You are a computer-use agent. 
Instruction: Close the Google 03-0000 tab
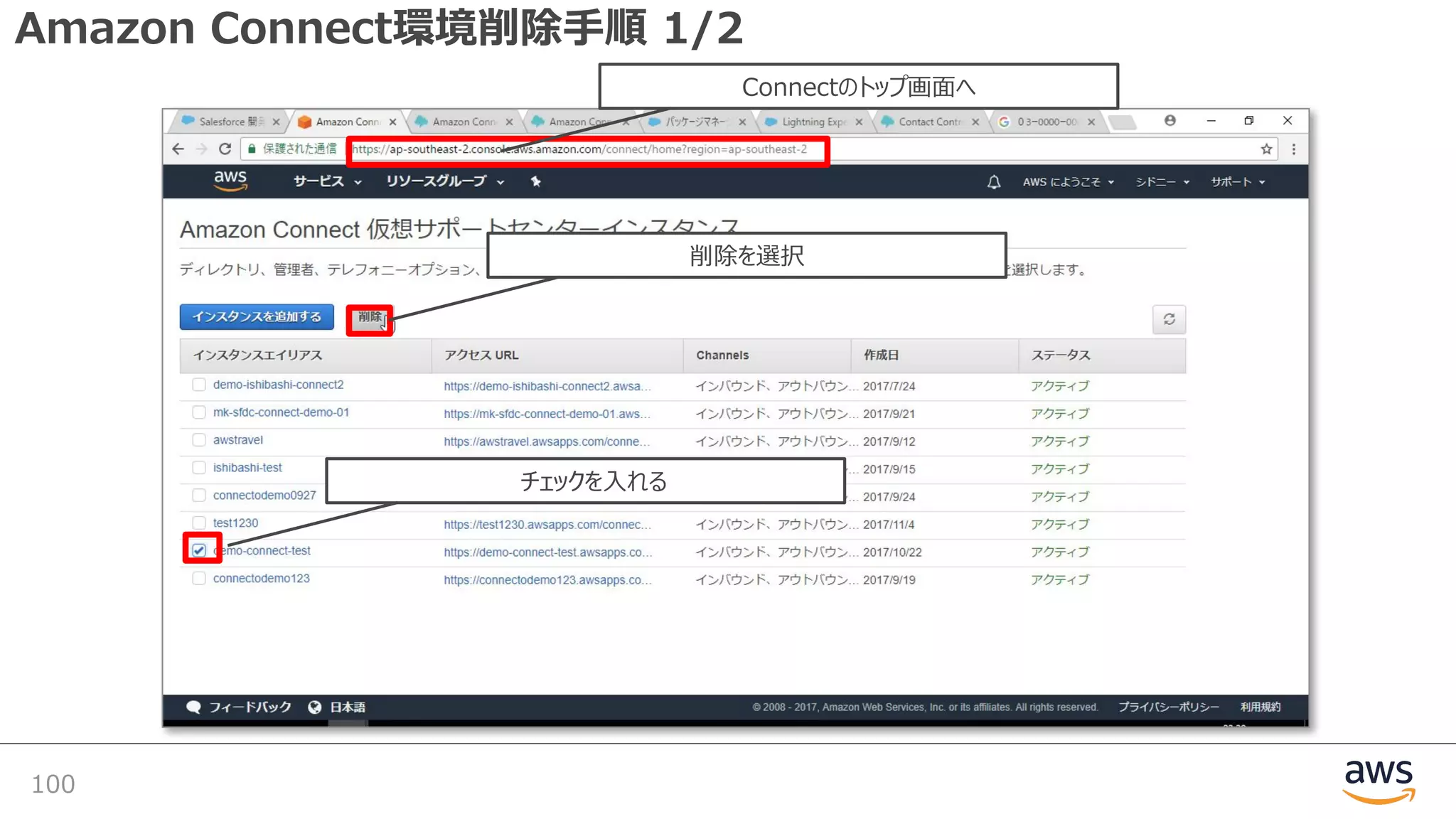click(x=1091, y=122)
